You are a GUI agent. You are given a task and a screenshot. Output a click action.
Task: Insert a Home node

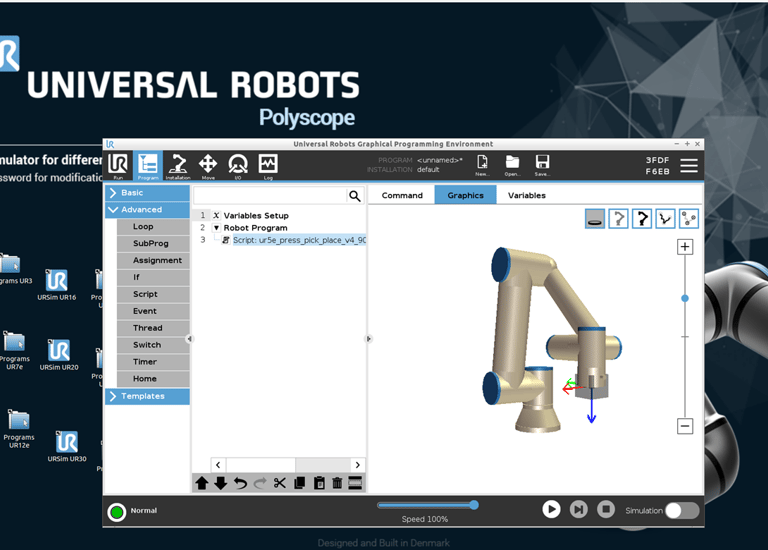153,379
